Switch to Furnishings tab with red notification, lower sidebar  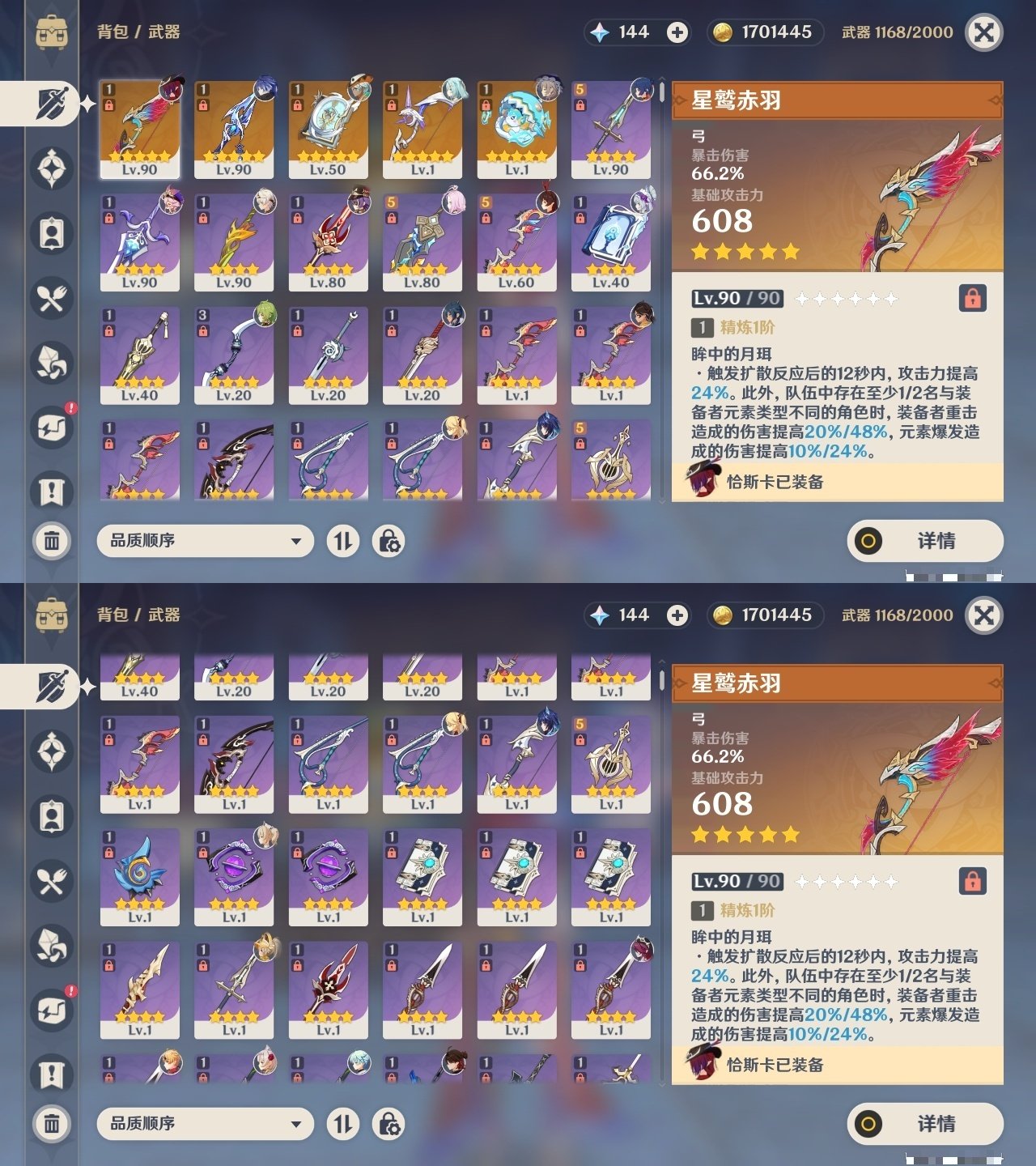(52, 1011)
